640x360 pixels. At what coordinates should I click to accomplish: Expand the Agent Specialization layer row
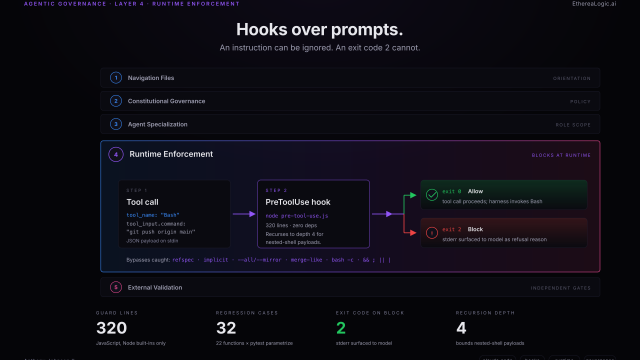(x=350, y=124)
